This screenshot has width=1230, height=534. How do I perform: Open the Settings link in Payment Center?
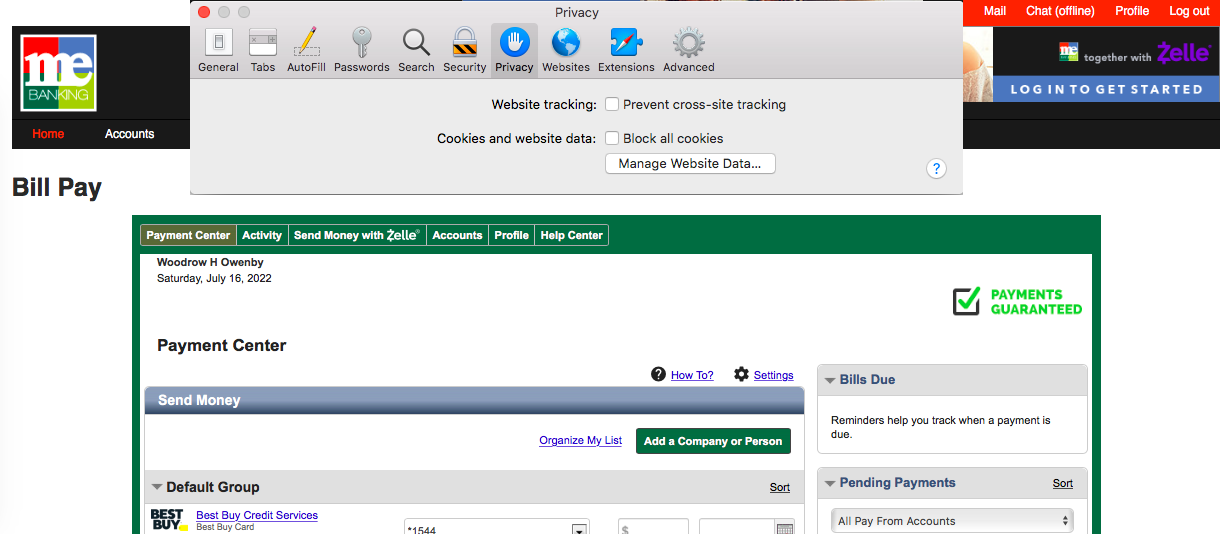click(x=773, y=375)
